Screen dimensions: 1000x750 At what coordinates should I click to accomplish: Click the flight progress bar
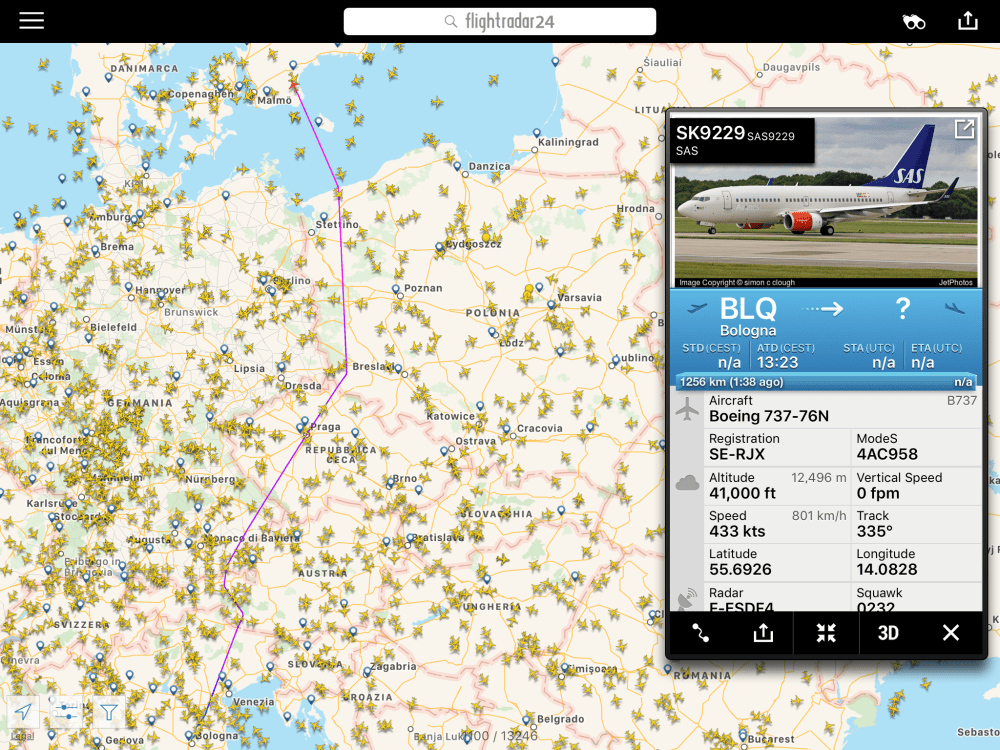point(825,382)
